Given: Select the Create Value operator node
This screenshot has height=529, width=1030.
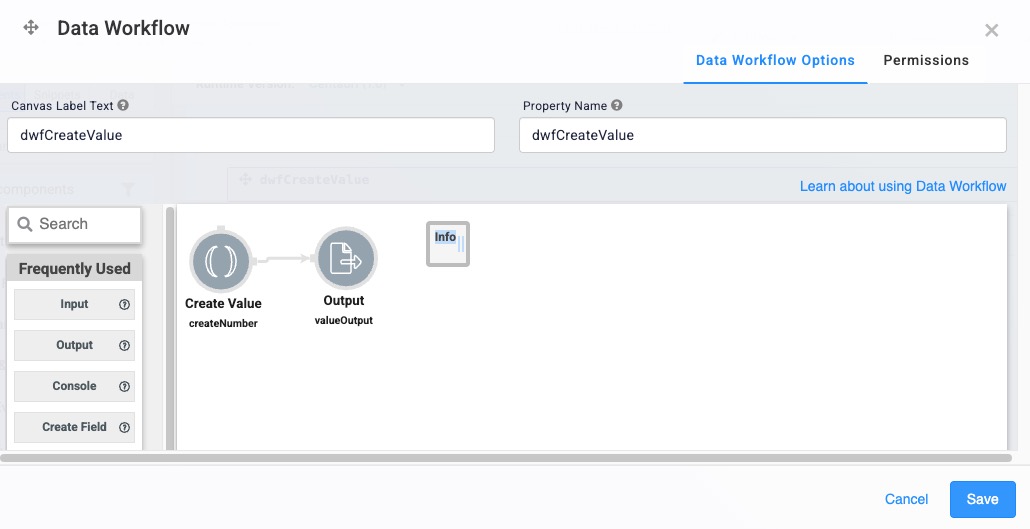Looking at the screenshot, I should click(x=221, y=260).
